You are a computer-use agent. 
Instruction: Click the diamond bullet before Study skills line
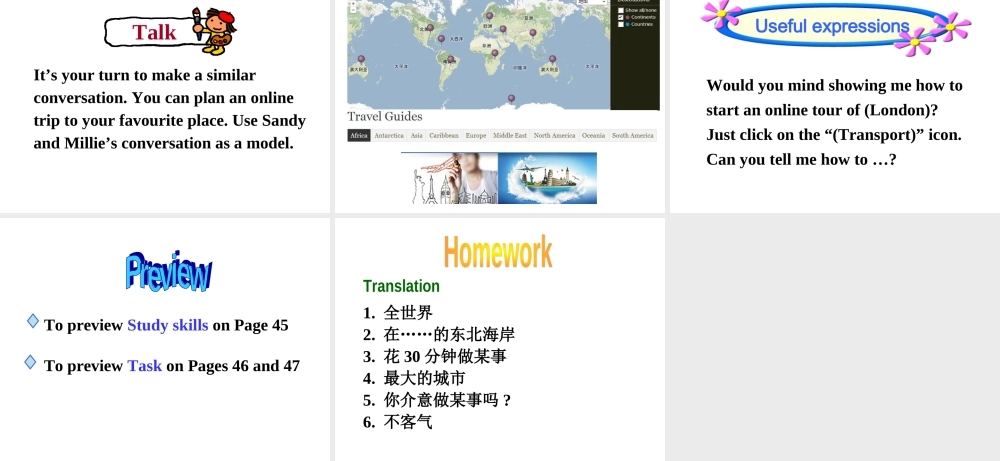coord(33,321)
